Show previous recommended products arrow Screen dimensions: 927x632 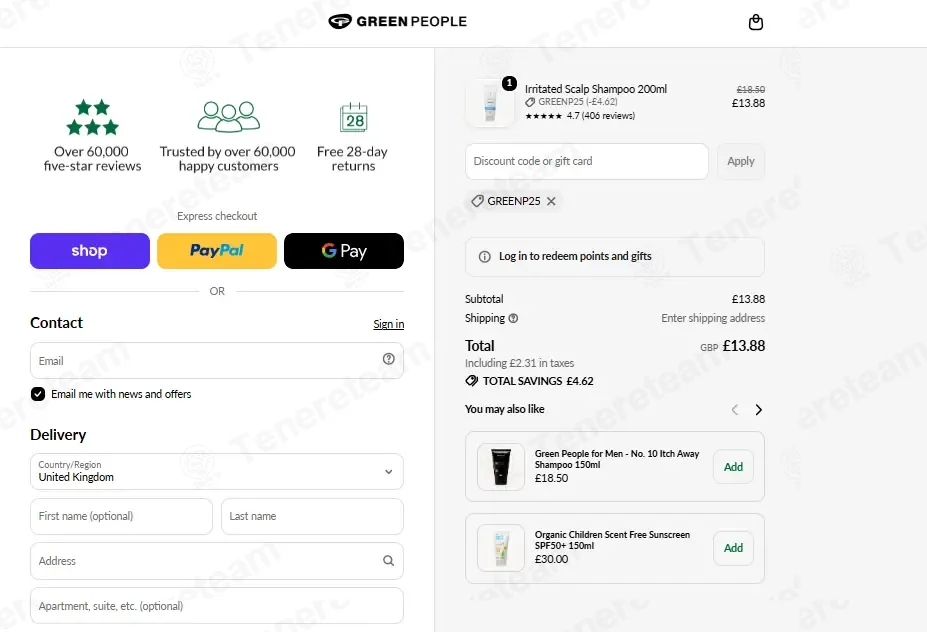pos(735,410)
